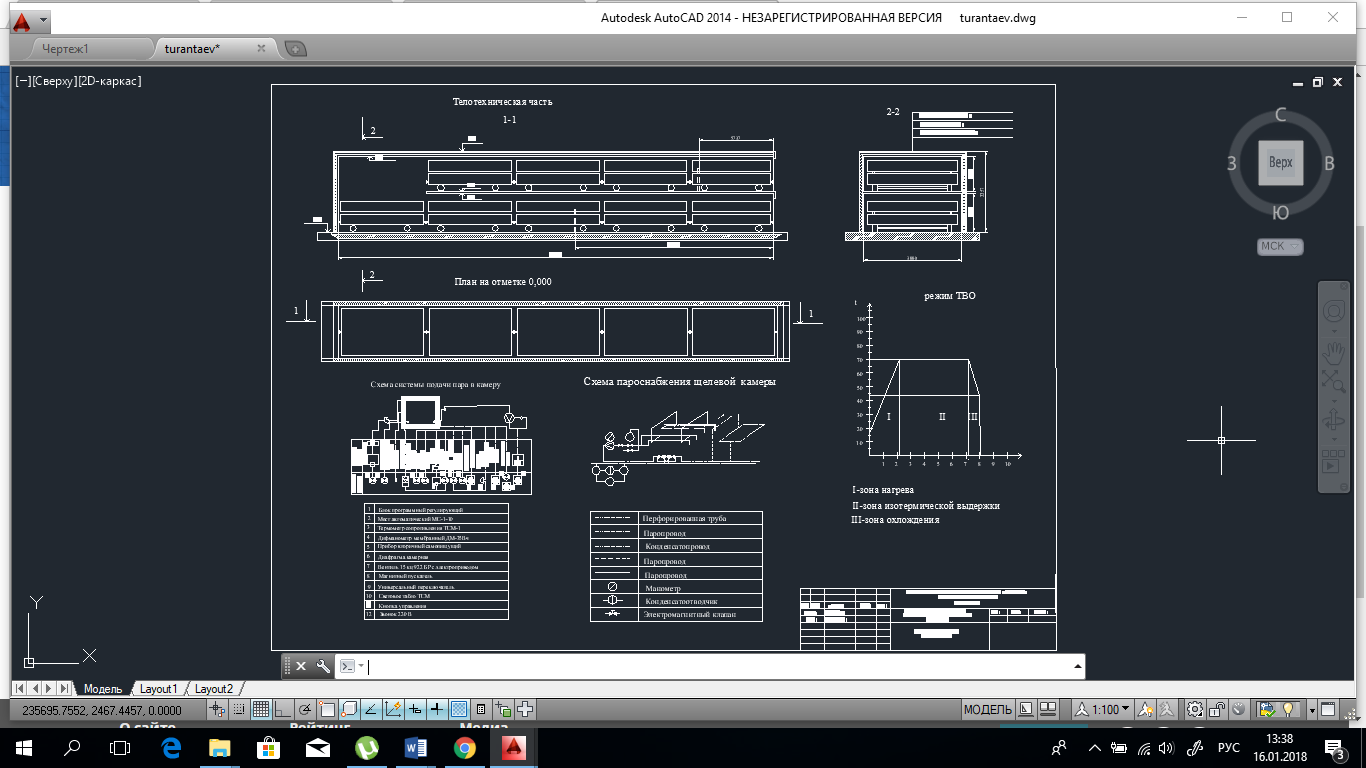Viewport: 1366px width, 768px height.
Task: Open SteeringWheels from navigation bar
Action: click(x=1334, y=311)
